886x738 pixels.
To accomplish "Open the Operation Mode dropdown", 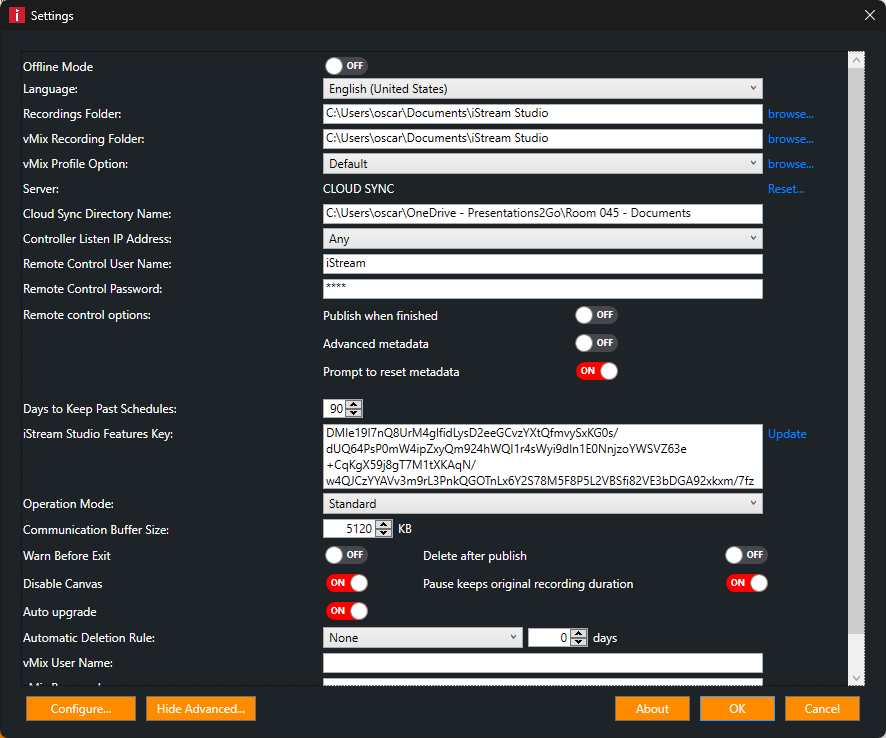I will 542,503.
